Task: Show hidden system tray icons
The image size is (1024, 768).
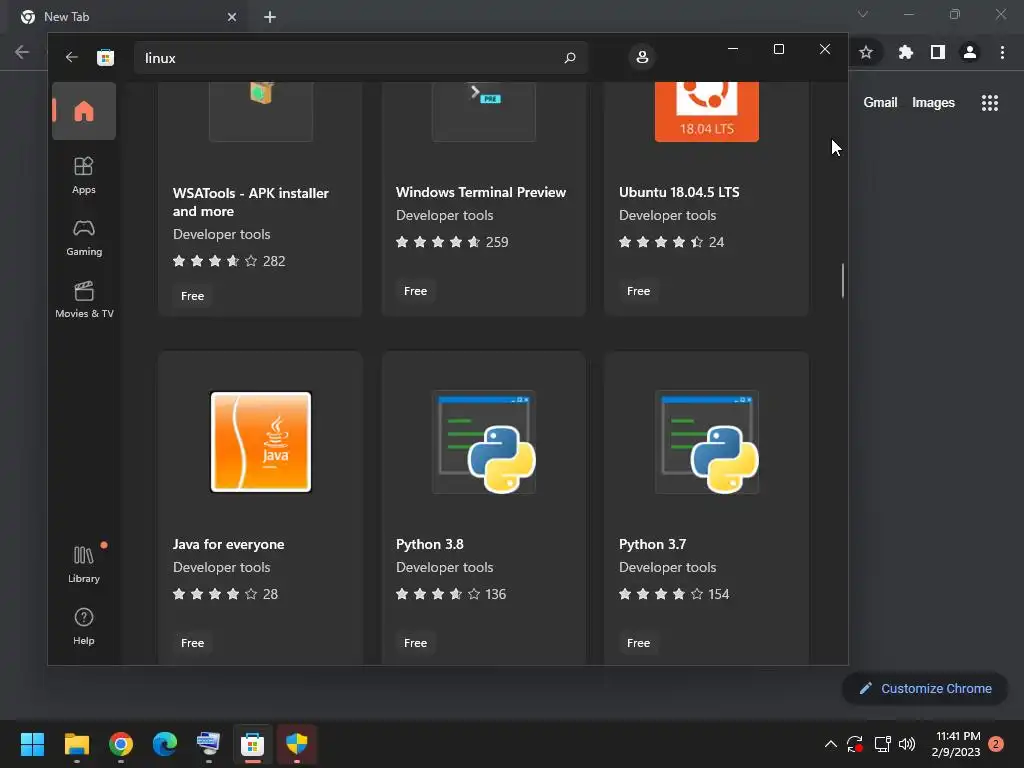Action: tap(831, 744)
